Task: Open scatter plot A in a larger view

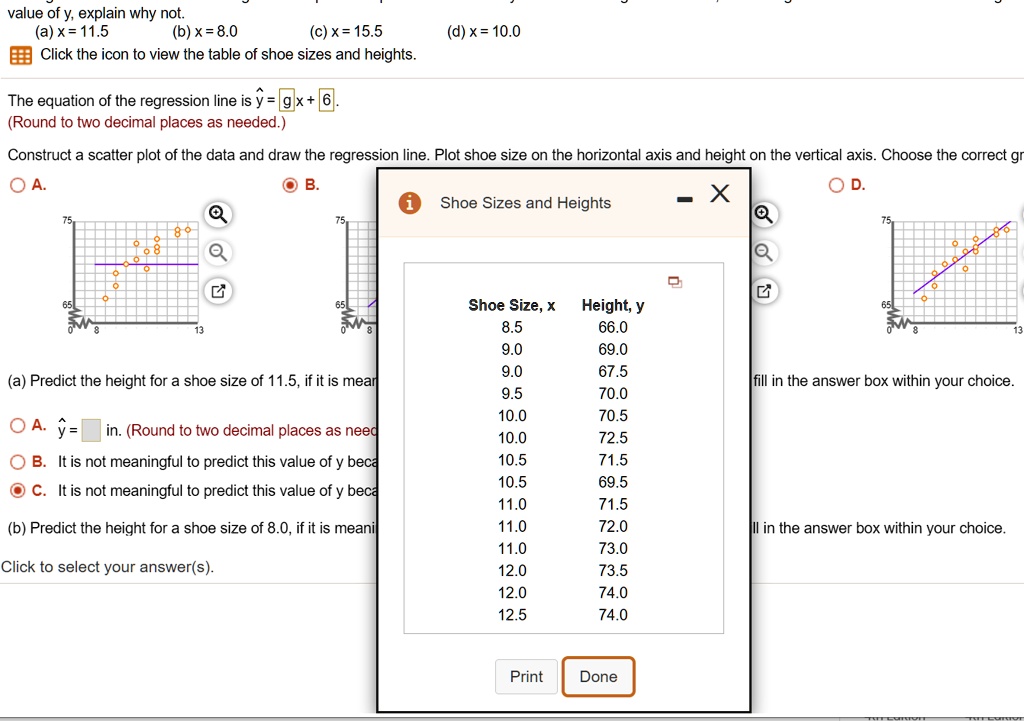Action: pyautogui.click(x=218, y=291)
